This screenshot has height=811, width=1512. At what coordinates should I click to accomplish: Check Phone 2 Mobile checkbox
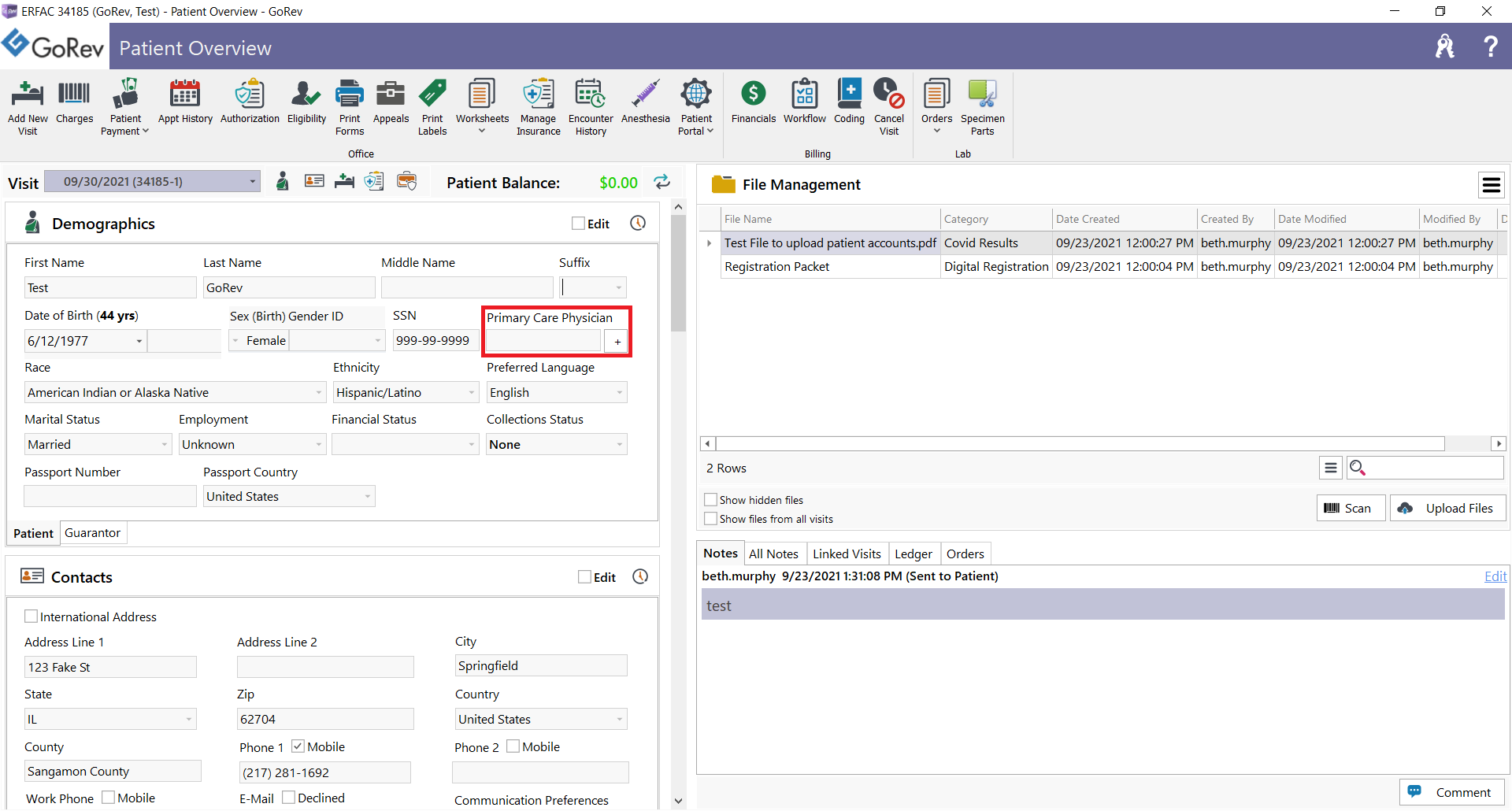513,746
